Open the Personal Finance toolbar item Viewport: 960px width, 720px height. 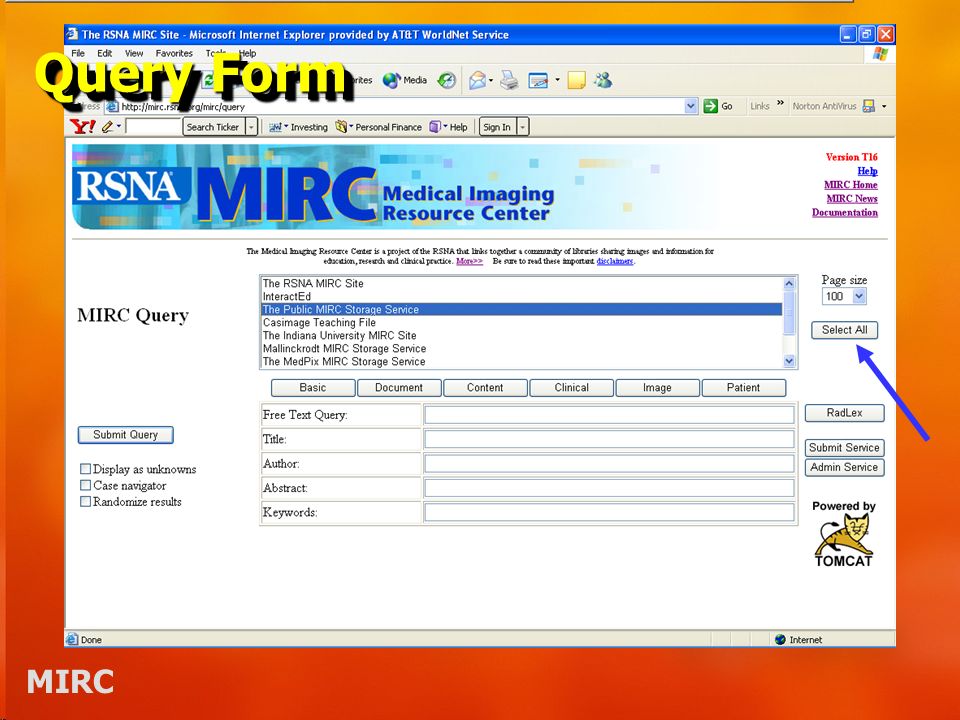[379, 127]
